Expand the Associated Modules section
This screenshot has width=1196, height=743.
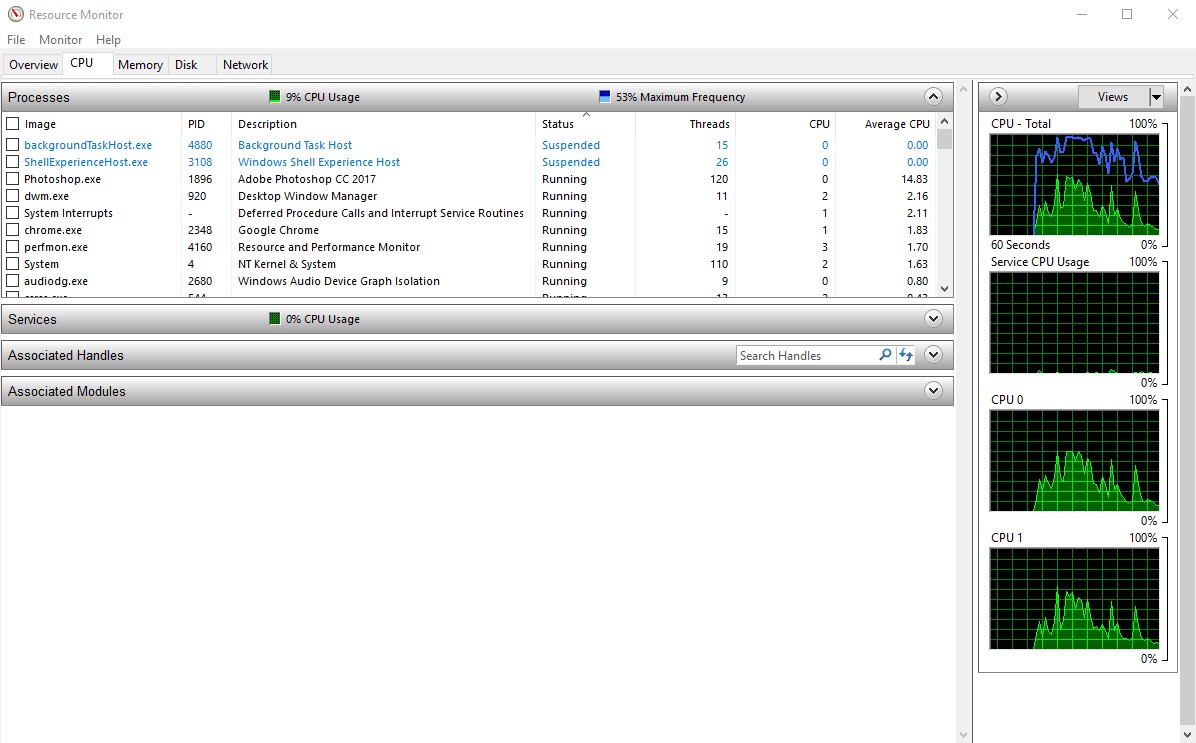(x=933, y=390)
